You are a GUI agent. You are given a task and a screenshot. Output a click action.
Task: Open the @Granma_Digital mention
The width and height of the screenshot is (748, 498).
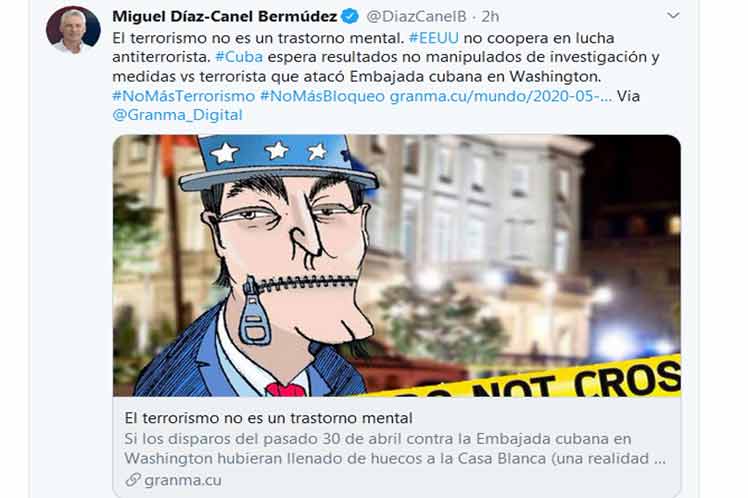[x=177, y=115]
